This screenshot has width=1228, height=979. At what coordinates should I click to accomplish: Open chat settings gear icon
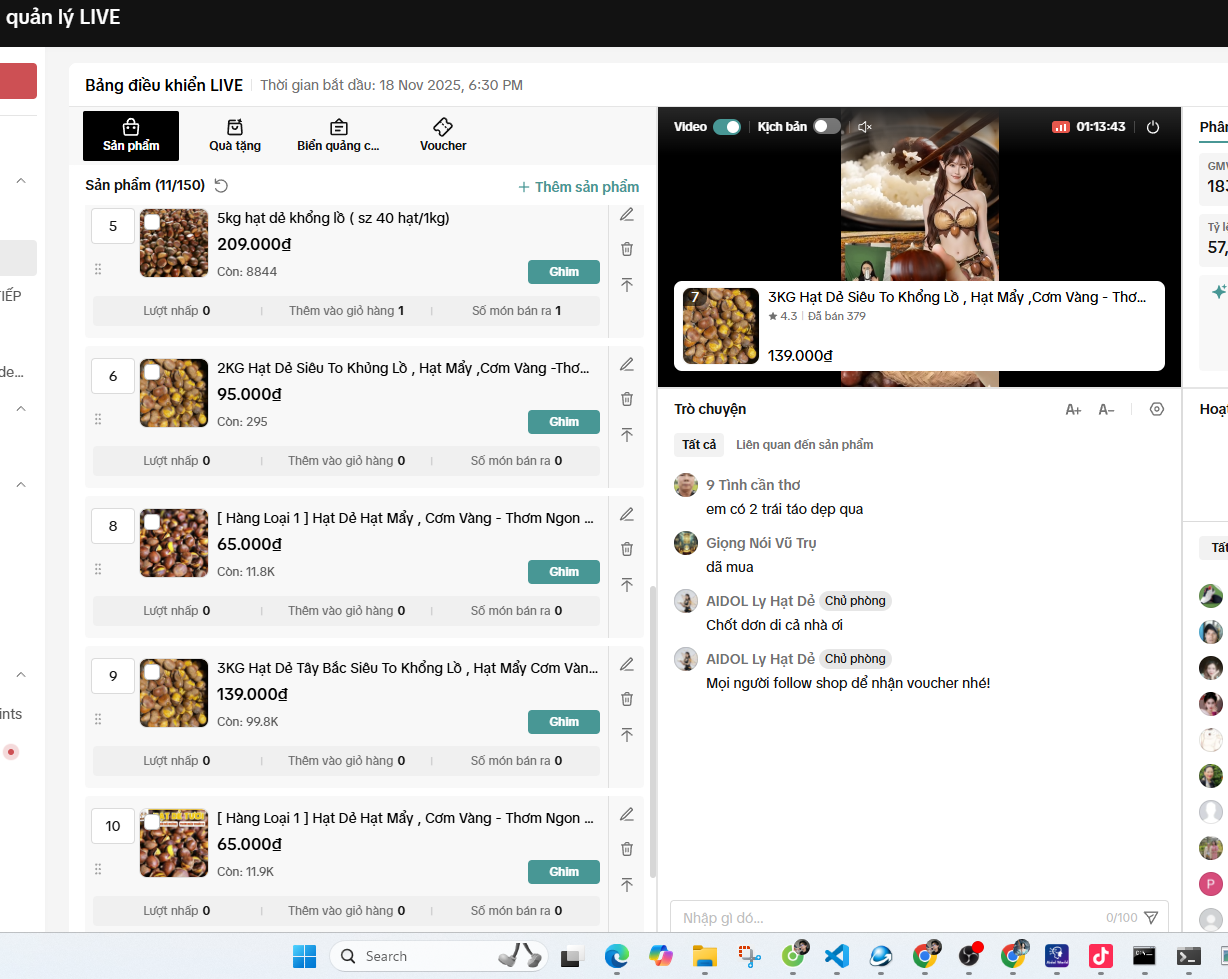(1157, 409)
